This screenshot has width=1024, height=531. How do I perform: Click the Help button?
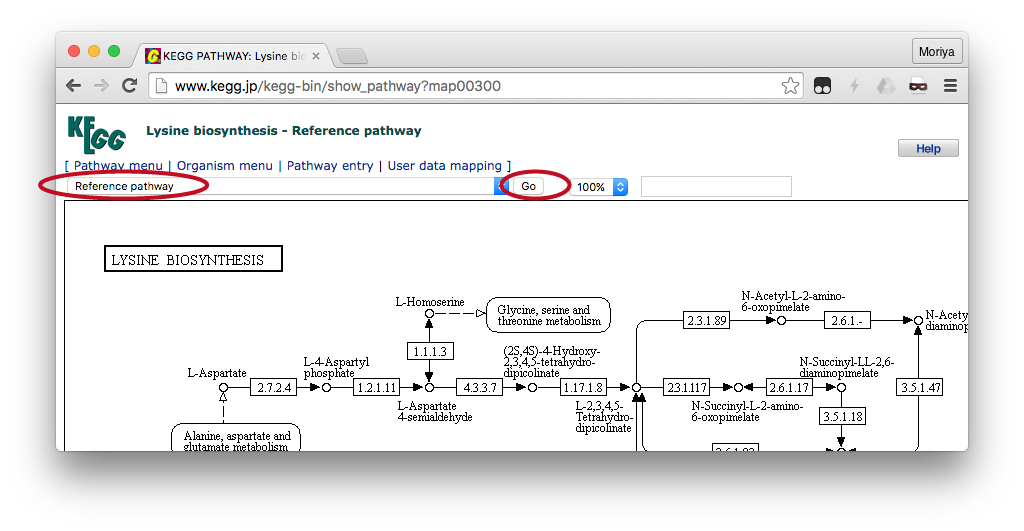point(928,148)
